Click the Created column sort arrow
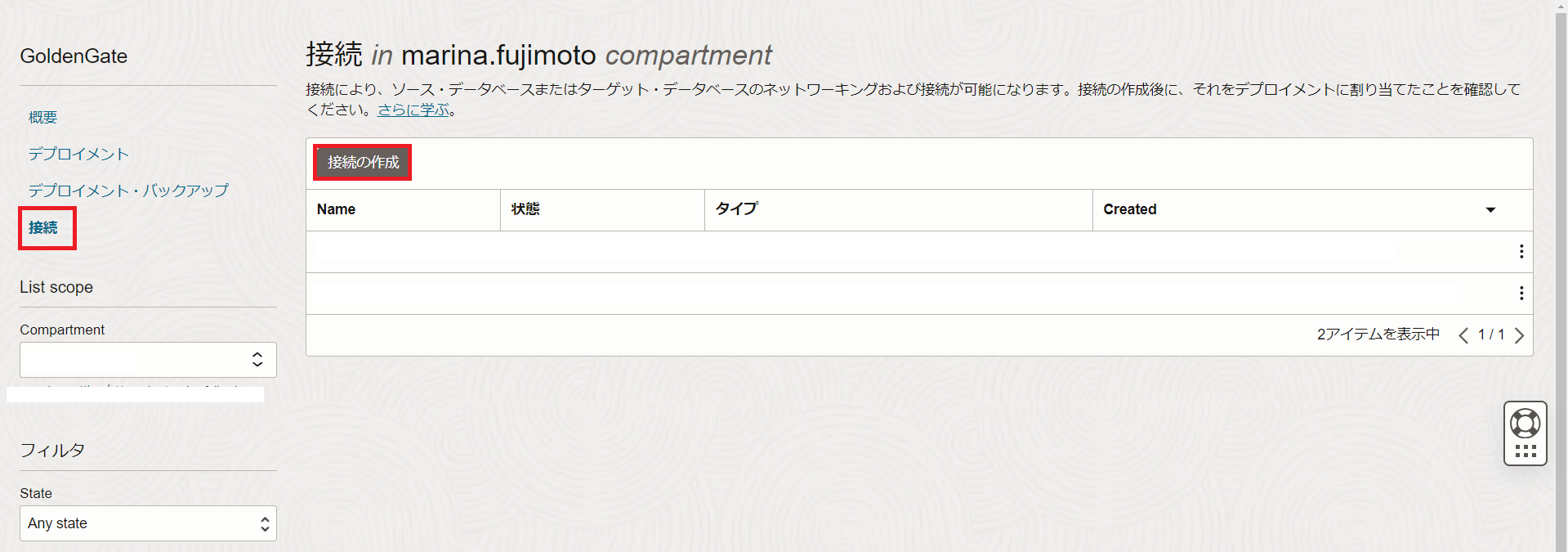The width and height of the screenshot is (1568, 552). [x=1490, y=210]
